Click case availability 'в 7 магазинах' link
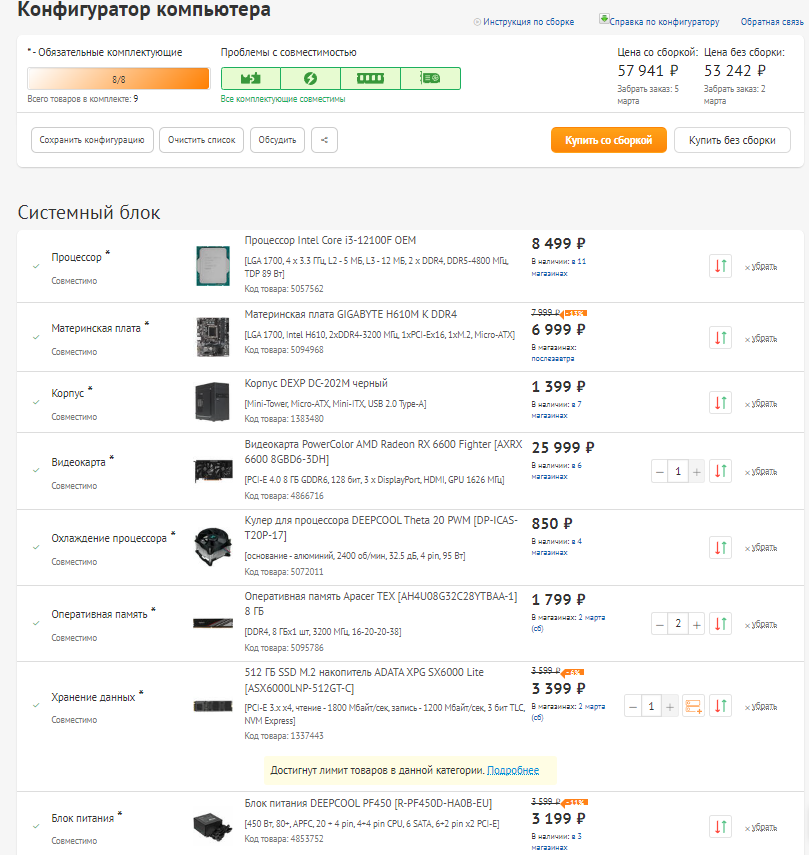 556,410
